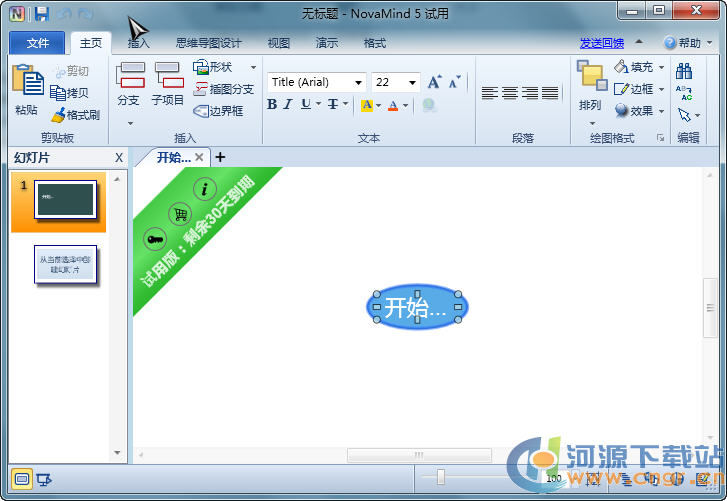Screen dimensions: 727x501
Task: Close the Slides (幻灯片) panel
Action: point(119,158)
